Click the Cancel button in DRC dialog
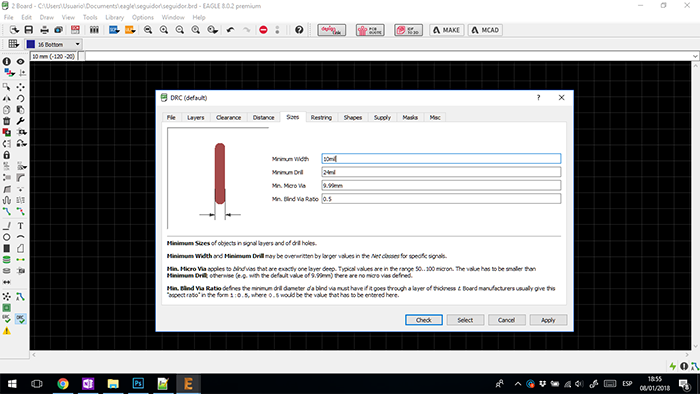700x394 pixels. pyautogui.click(x=506, y=320)
